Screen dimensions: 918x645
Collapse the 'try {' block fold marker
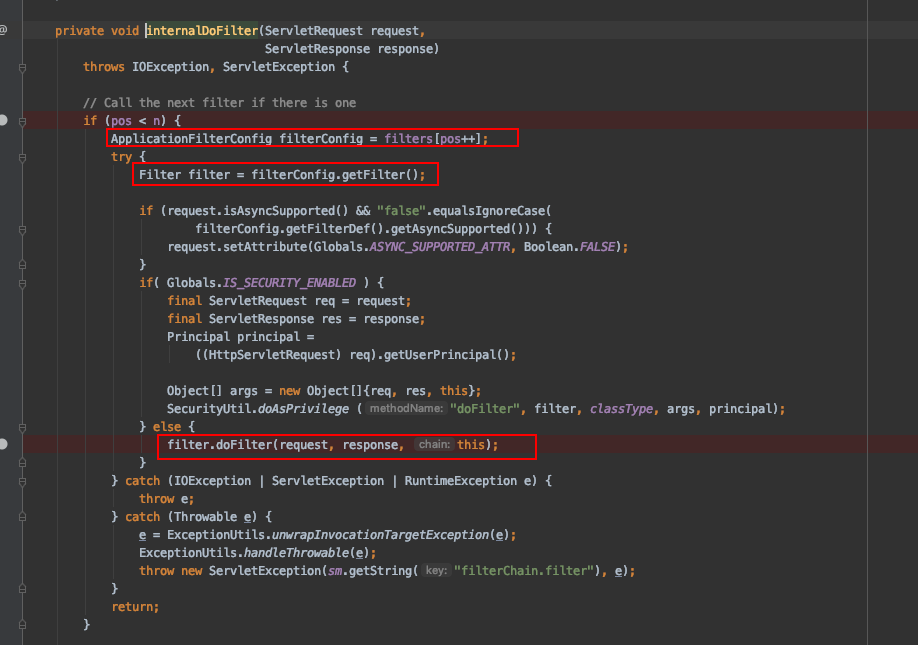22,157
